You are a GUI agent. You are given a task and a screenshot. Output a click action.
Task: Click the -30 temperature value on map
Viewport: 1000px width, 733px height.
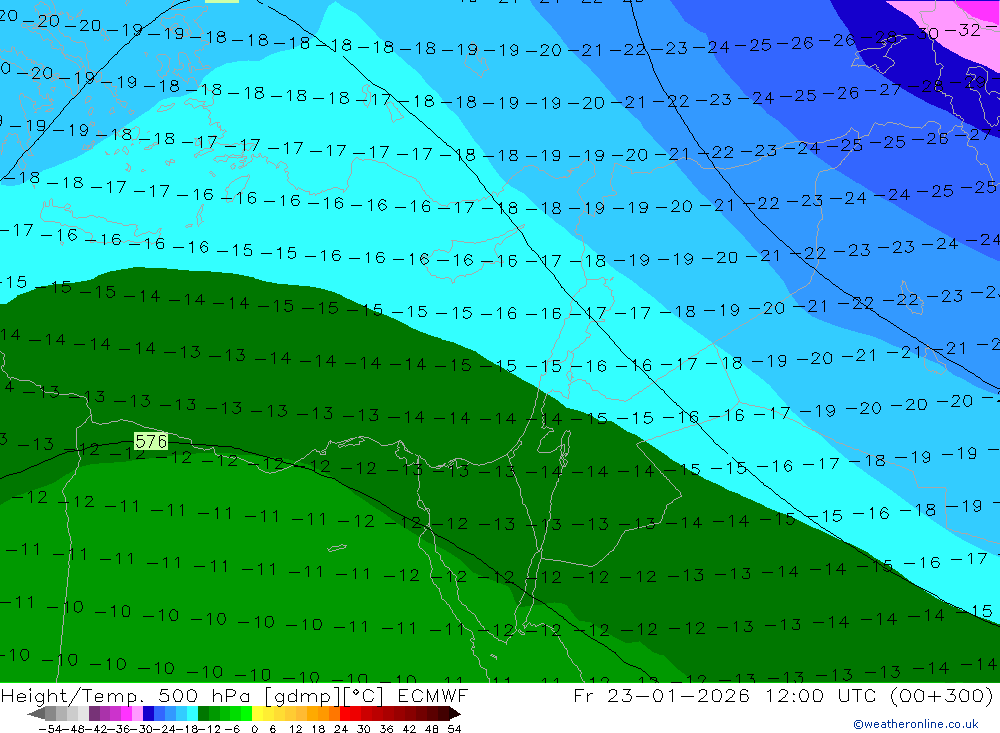click(x=920, y=33)
